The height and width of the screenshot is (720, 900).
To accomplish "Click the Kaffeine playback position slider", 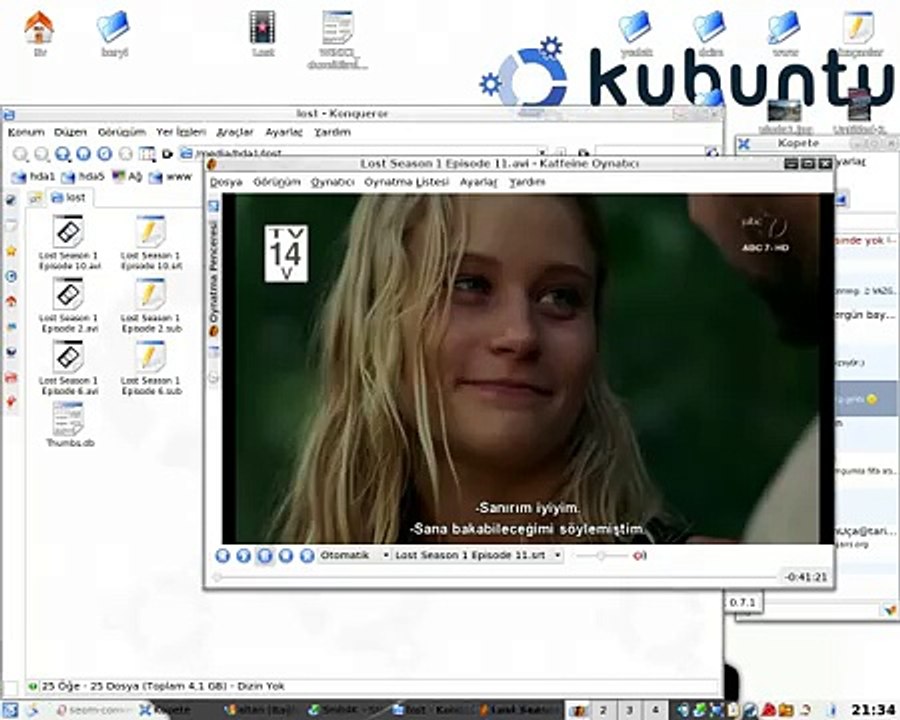I will point(494,577).
